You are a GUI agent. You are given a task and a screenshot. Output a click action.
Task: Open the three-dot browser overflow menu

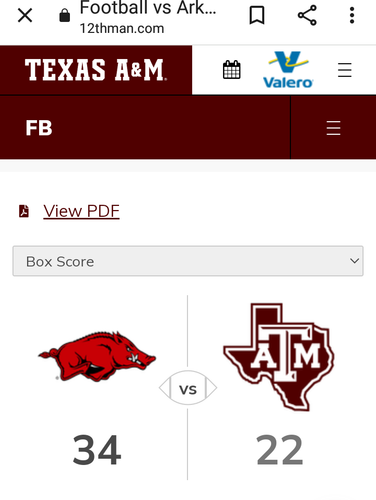tap(352, 15)
